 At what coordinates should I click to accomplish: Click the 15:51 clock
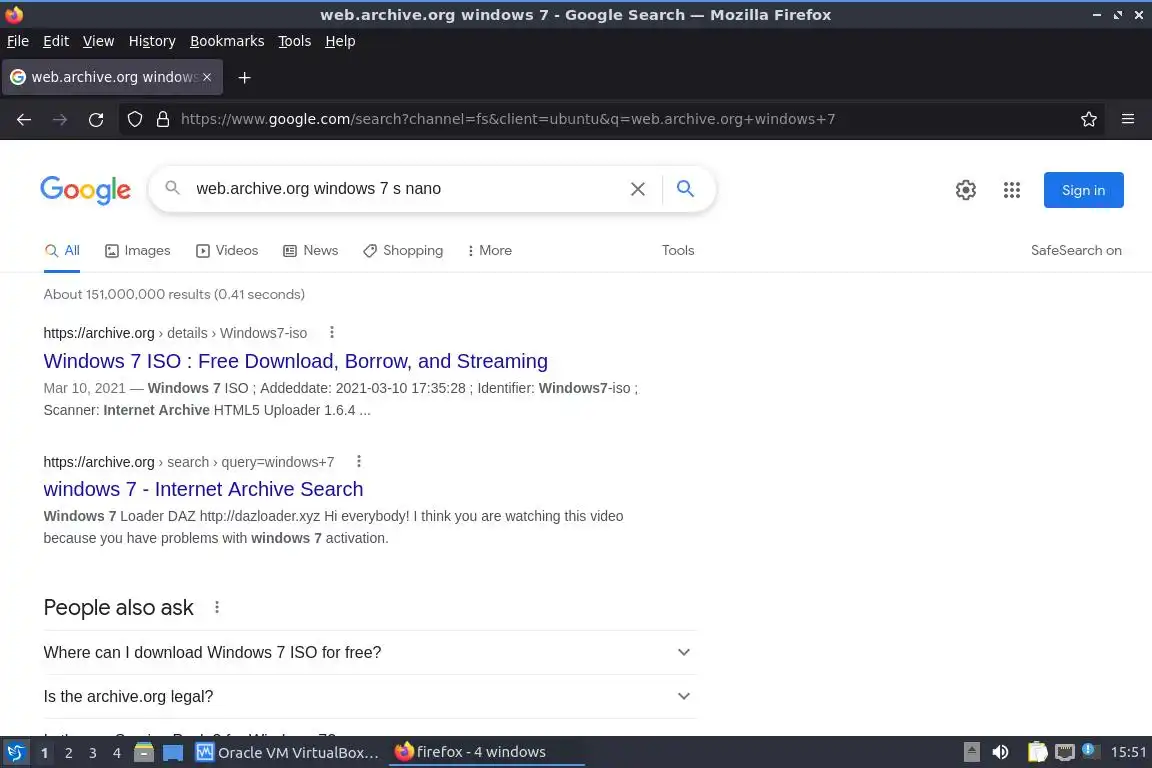point(1128,752)
